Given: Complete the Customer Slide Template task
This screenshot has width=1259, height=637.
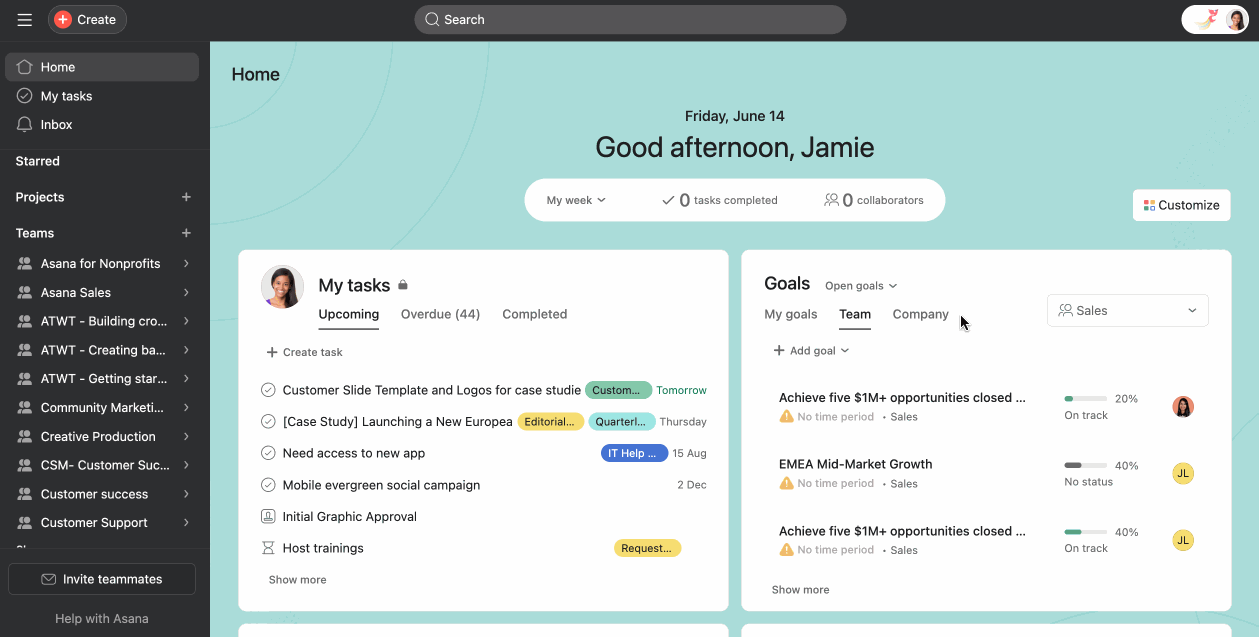Looking at the screenshot, I should (268, 390).
